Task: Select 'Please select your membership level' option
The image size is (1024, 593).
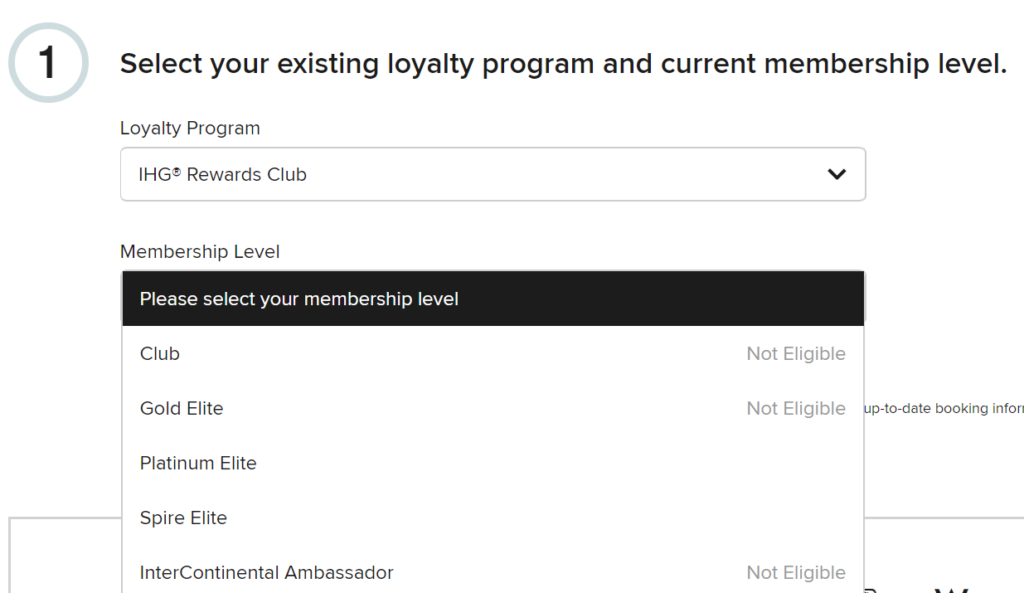Action: (x=299, y=299)
